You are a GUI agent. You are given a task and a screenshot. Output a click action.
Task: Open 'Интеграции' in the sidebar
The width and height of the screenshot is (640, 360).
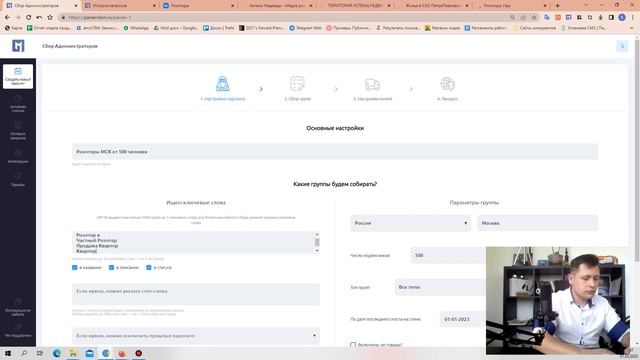(x=18, y=156)
